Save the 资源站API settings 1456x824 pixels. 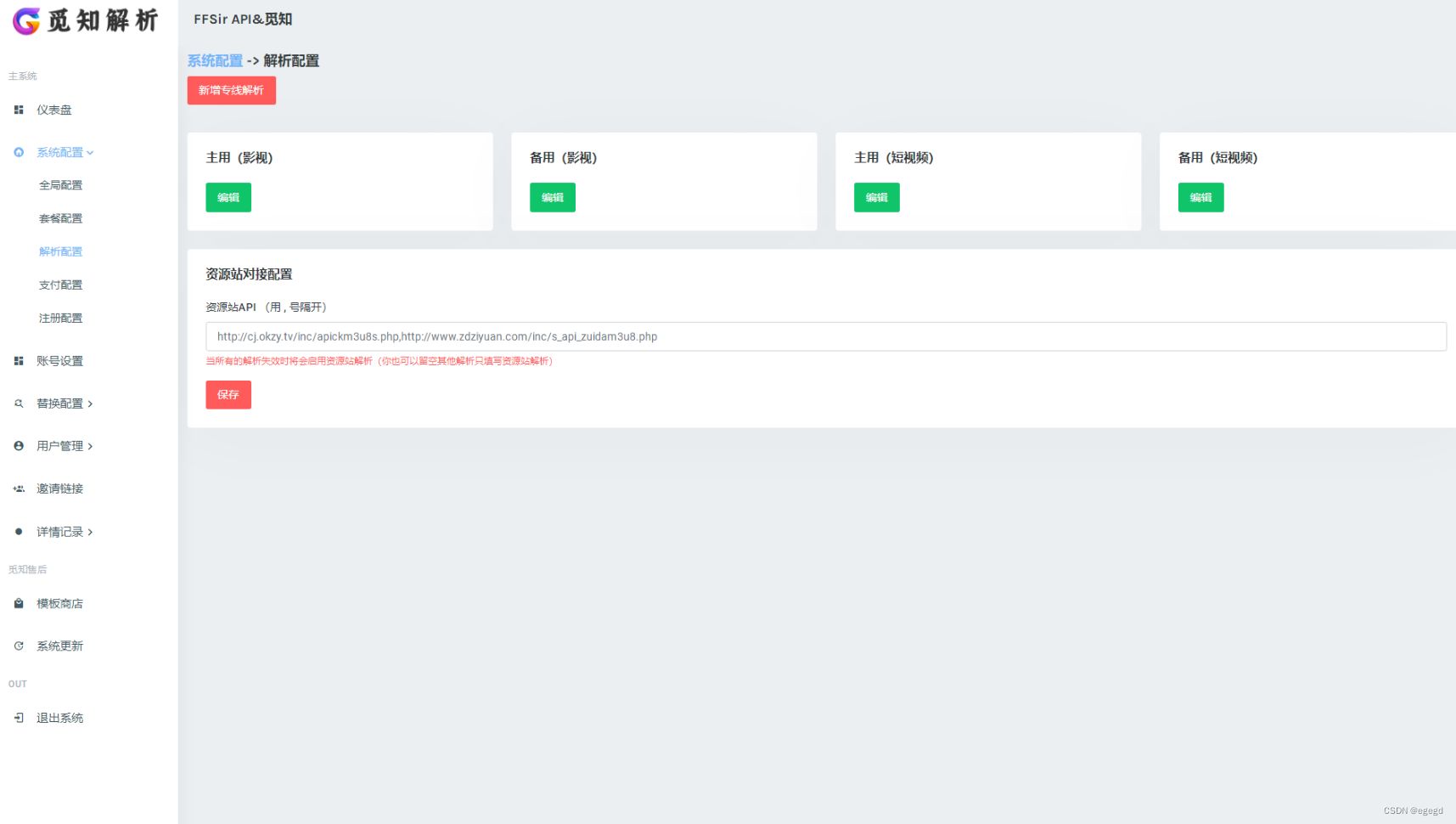tap(228, 394)
